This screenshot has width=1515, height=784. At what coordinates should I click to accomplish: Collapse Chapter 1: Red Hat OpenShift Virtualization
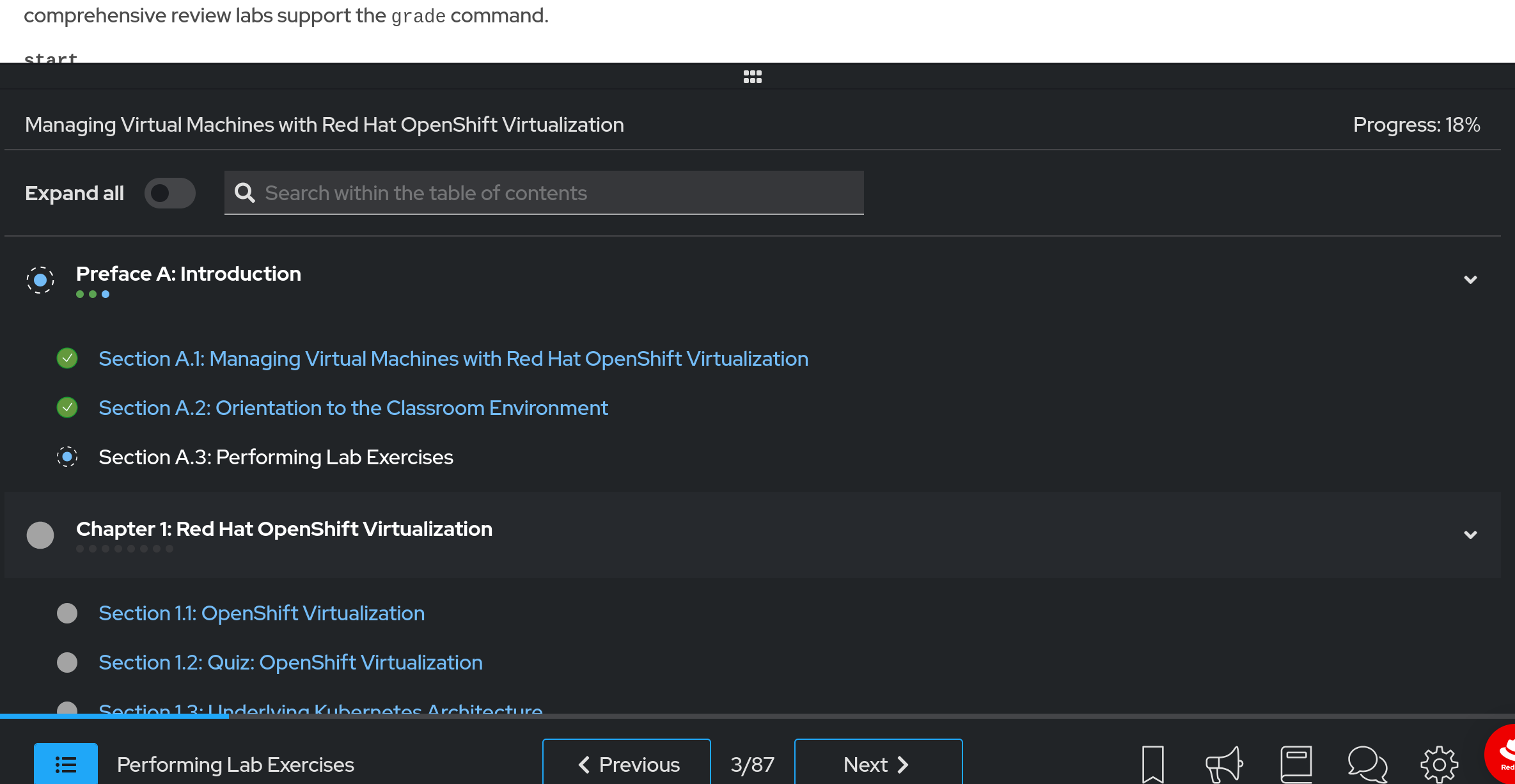[x=1471, y=535]
